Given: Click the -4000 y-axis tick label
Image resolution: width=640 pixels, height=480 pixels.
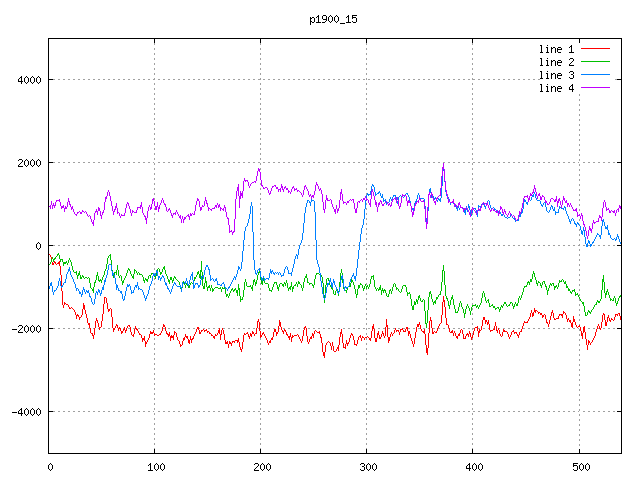Looking at the screenshot, I should click(x=25, y=412).
